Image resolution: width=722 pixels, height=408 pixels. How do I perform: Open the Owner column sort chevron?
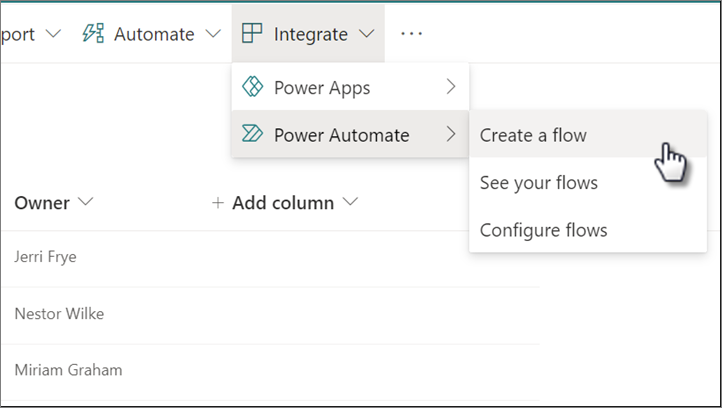click(86, 202)
